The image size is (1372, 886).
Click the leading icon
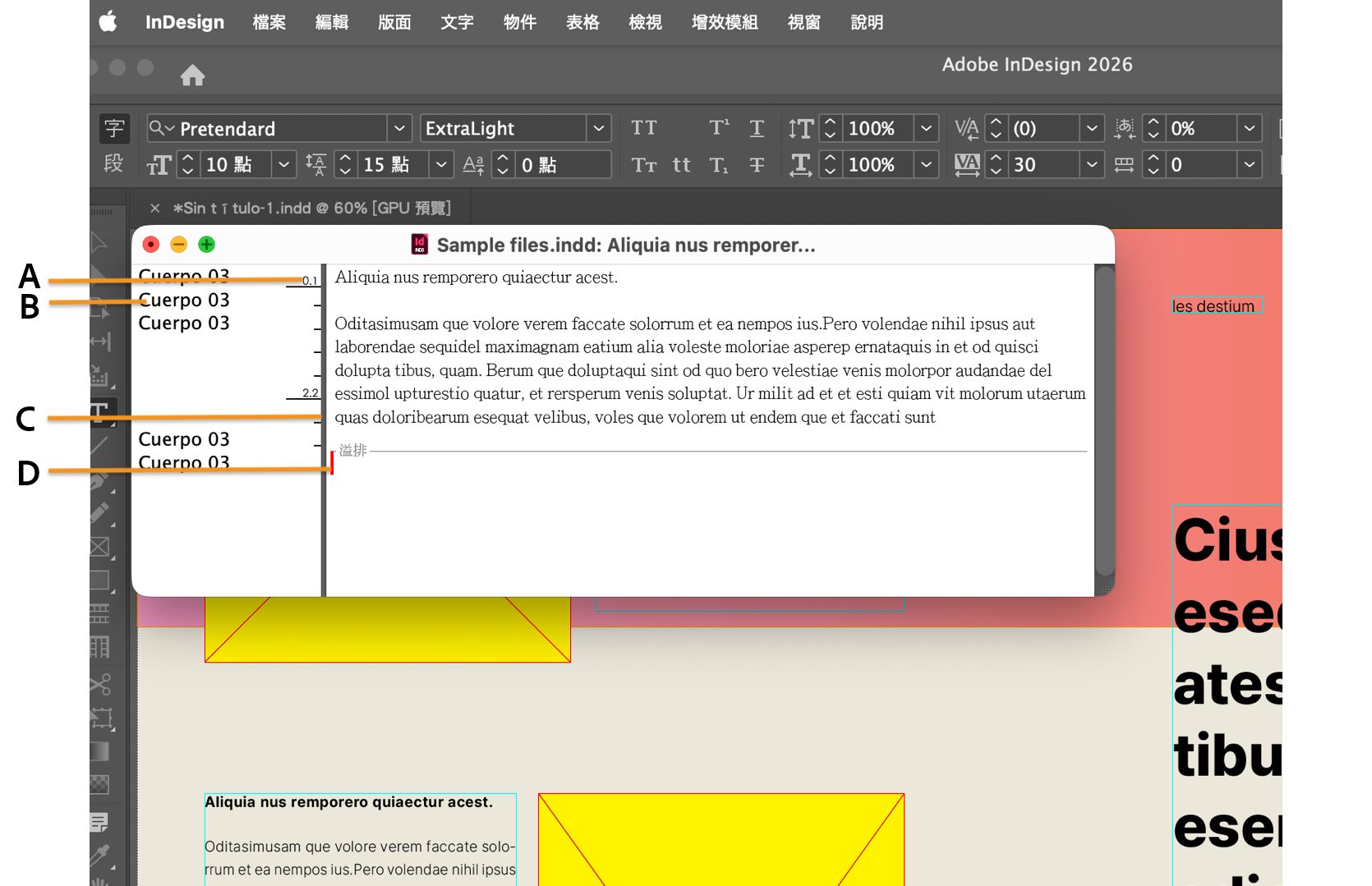pyautogui.click(x=316, y=165)
